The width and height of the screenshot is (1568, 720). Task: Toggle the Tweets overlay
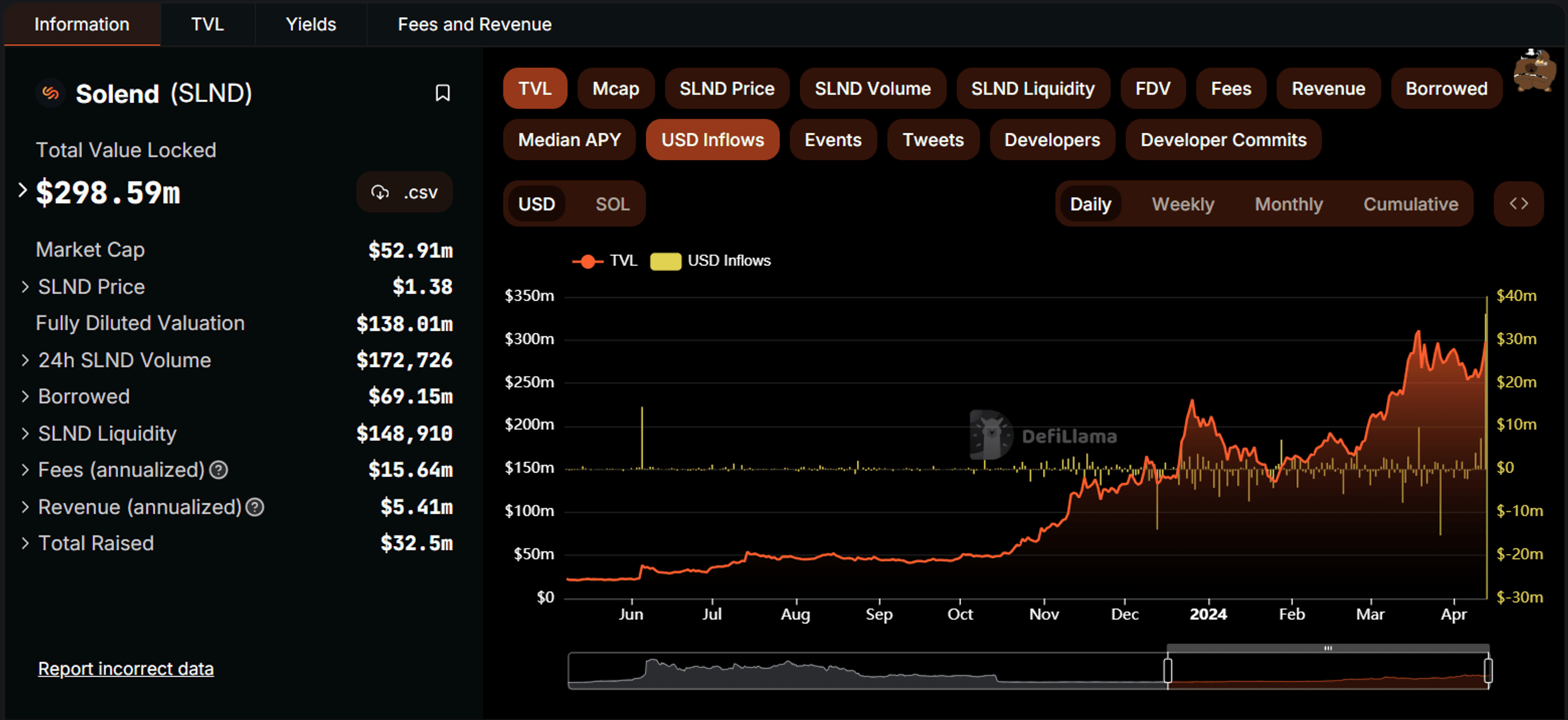[x=933, y=140]
